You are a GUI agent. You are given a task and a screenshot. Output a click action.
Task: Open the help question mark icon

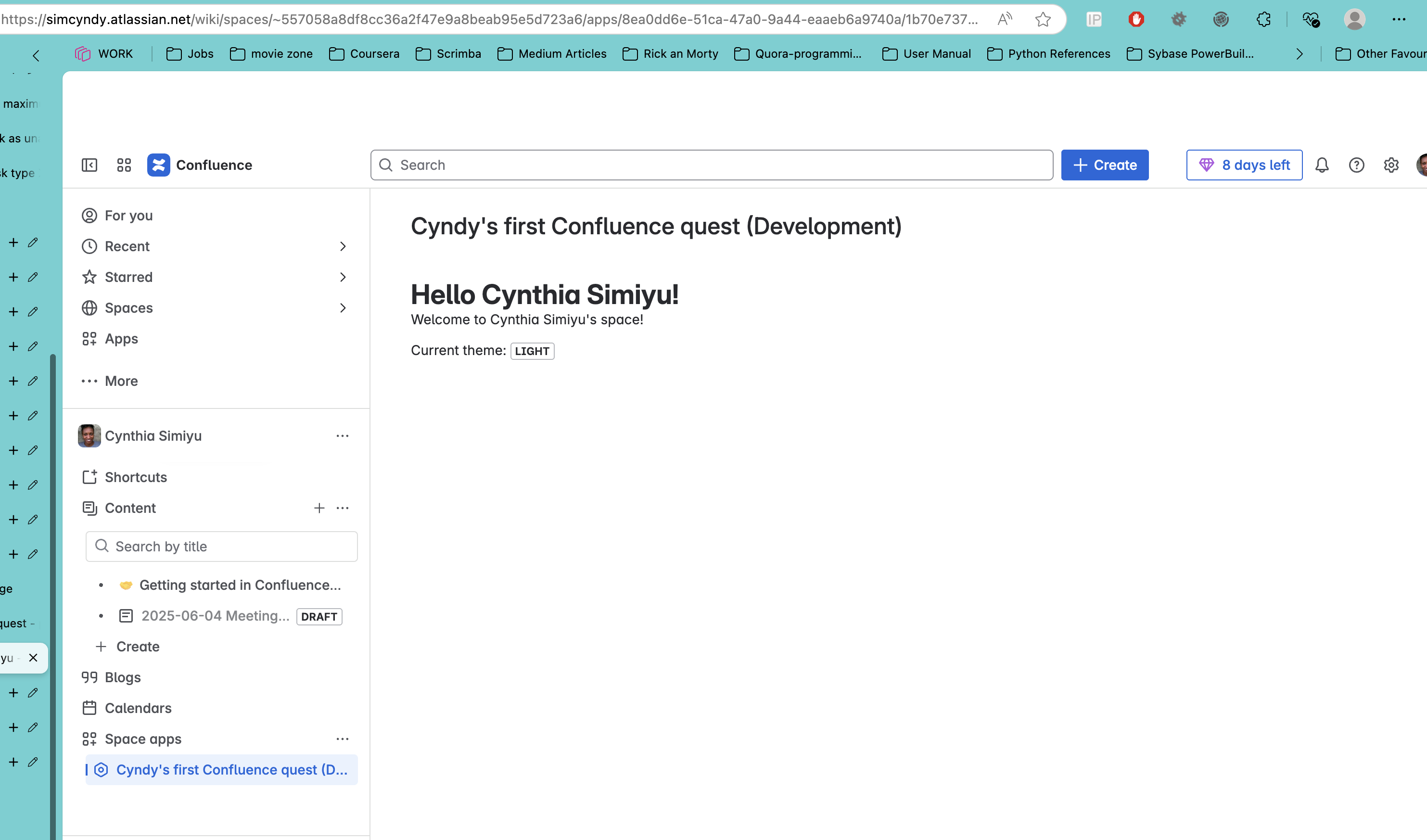coord(1356,165)
